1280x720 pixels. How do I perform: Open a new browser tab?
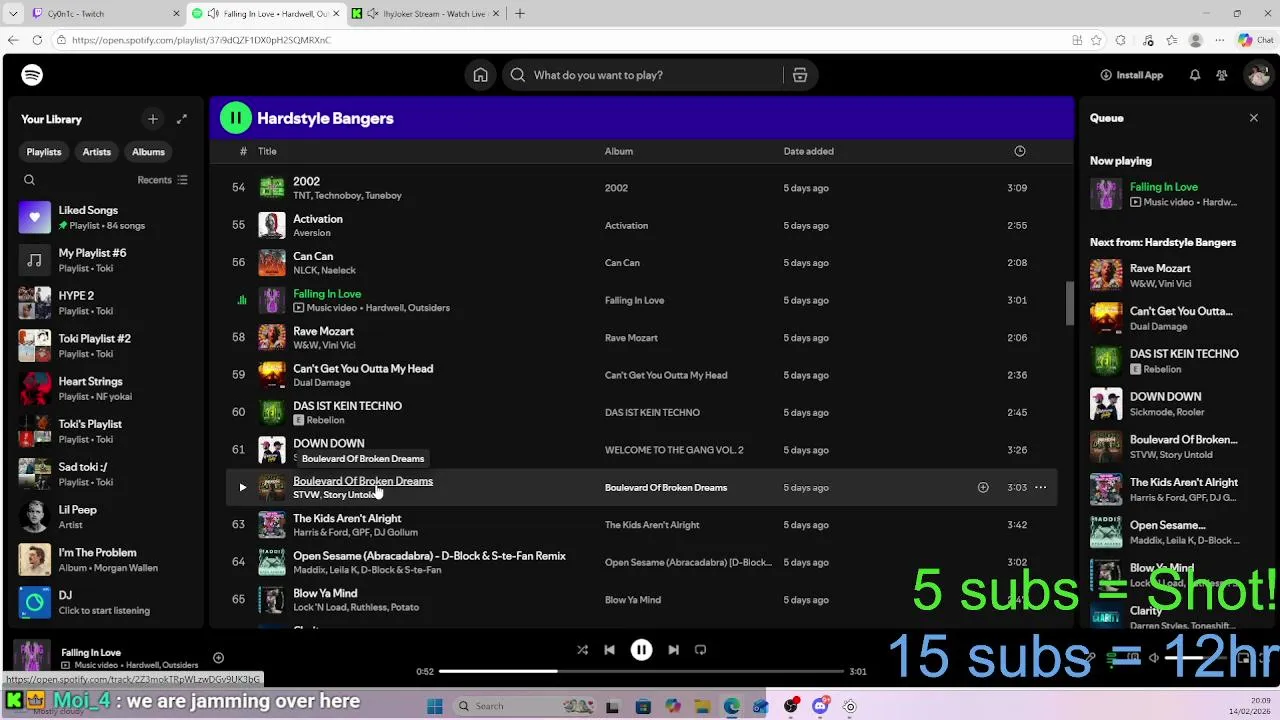[520, 13]
